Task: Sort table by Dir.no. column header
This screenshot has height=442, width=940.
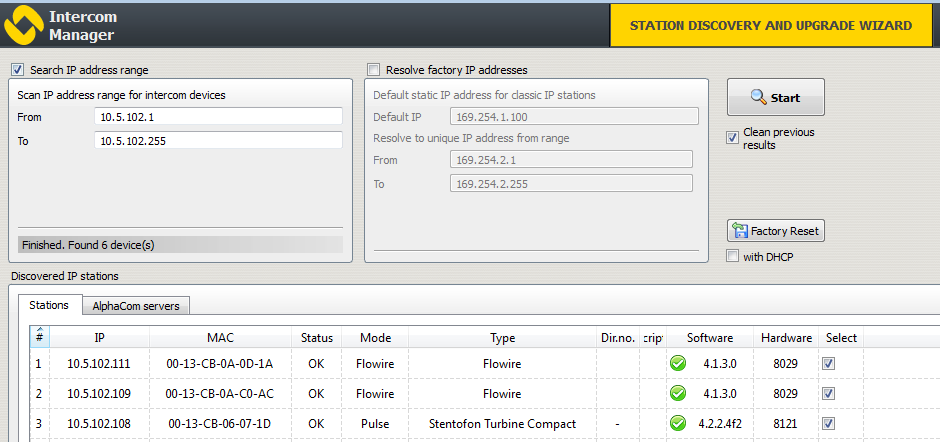Action: point(617,338)
